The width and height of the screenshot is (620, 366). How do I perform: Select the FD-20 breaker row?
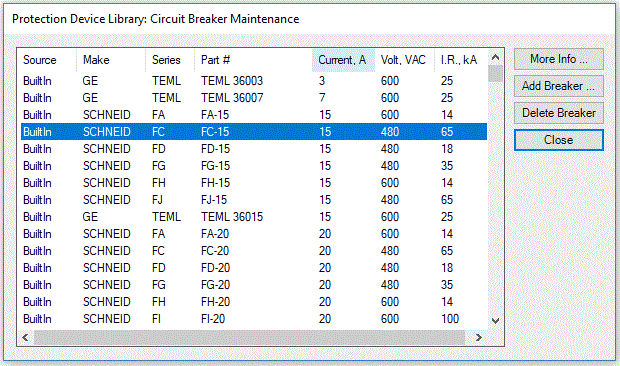click(254, 268)
